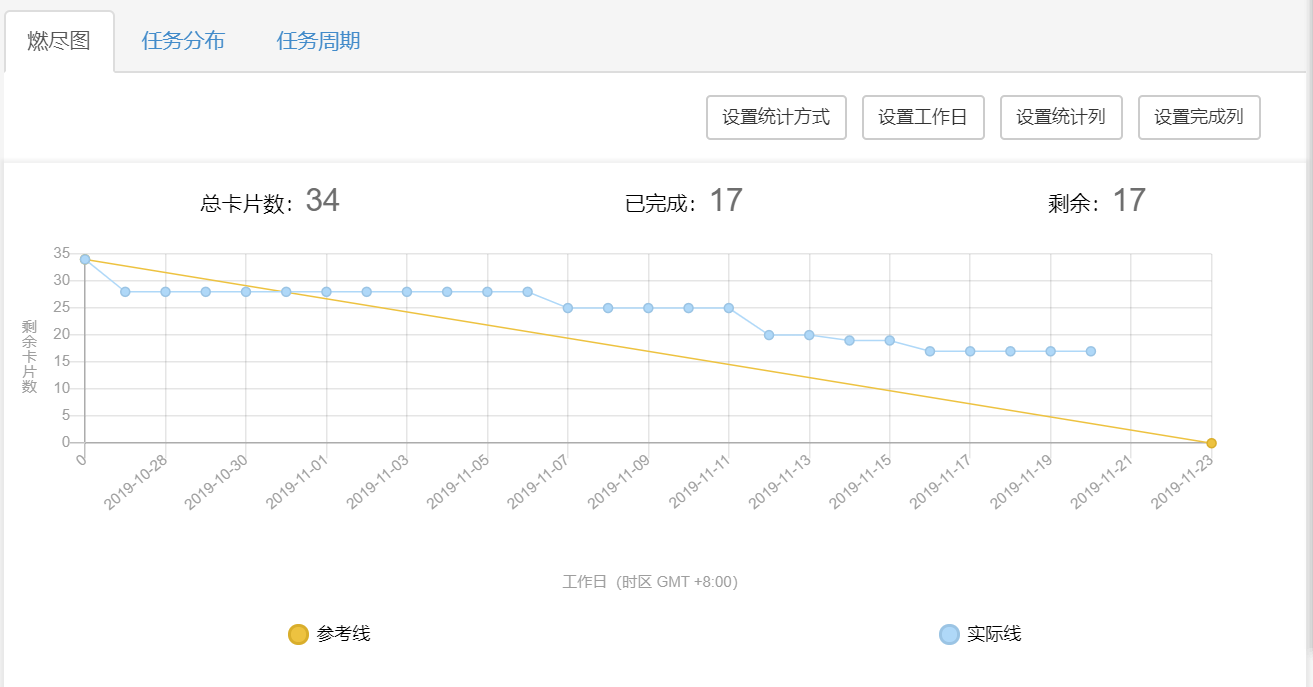Click the actual-line point at 2019-11-11

click(729, 308)
